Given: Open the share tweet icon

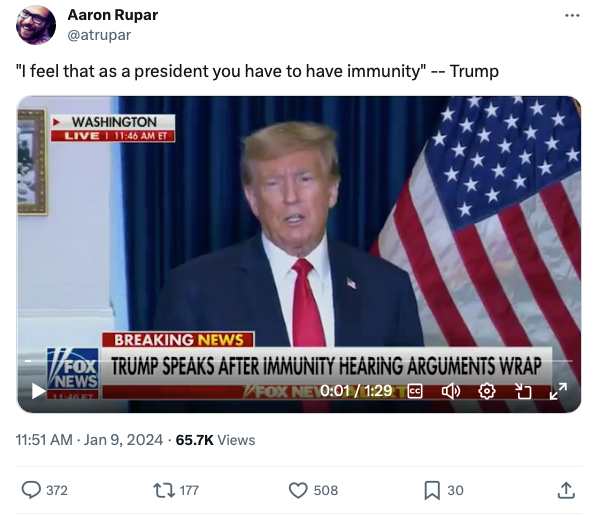Looking at the screenshot, I should (566, 490).
